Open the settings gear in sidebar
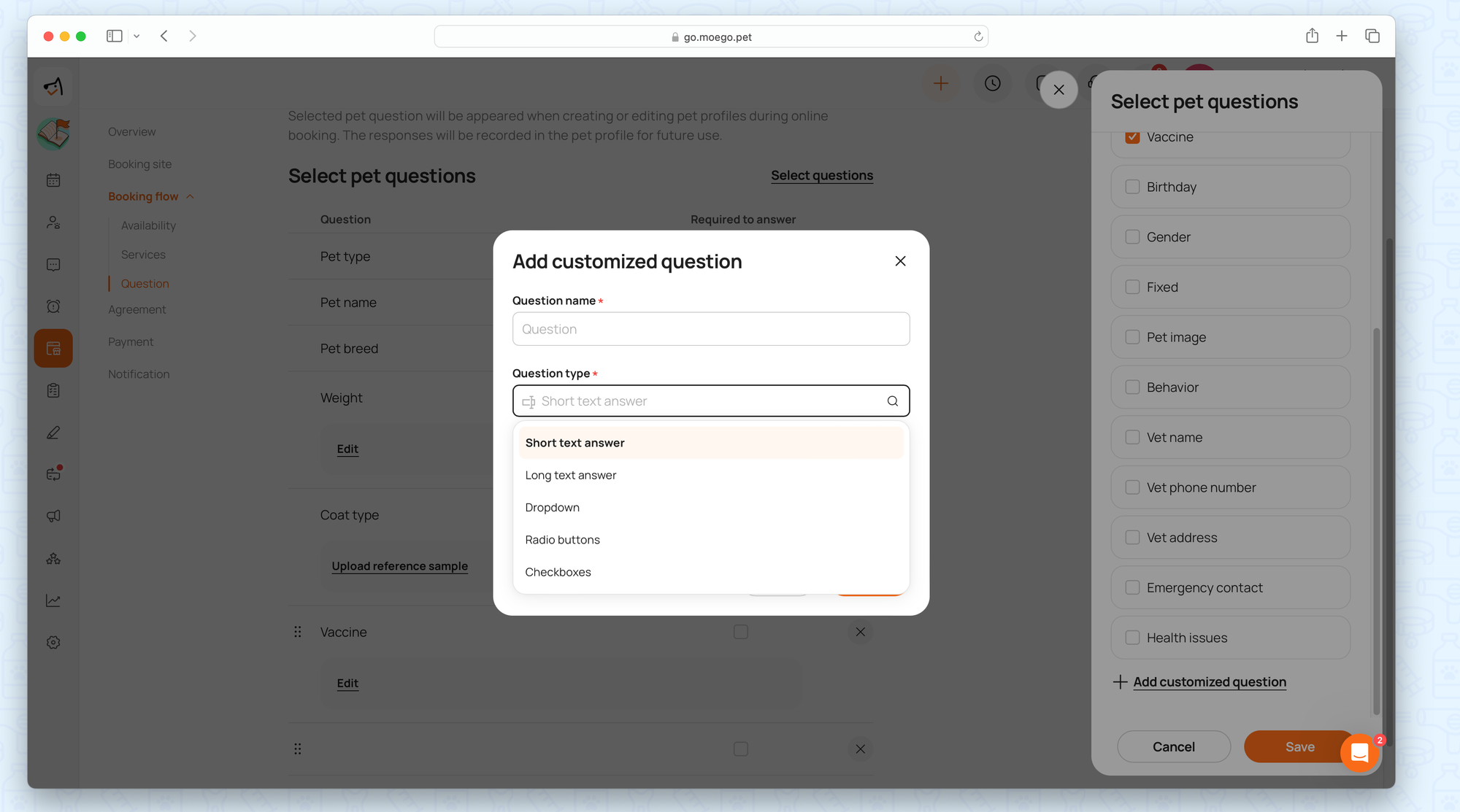Image resolution: width=1460 pixels, height=812 pixels. click(x=53, y=643)
